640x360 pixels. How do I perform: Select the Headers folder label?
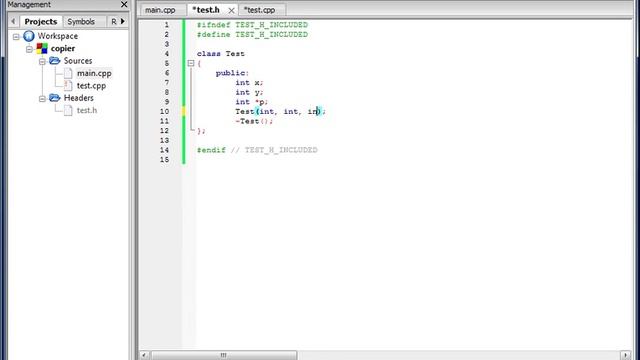tap(78, 98)
